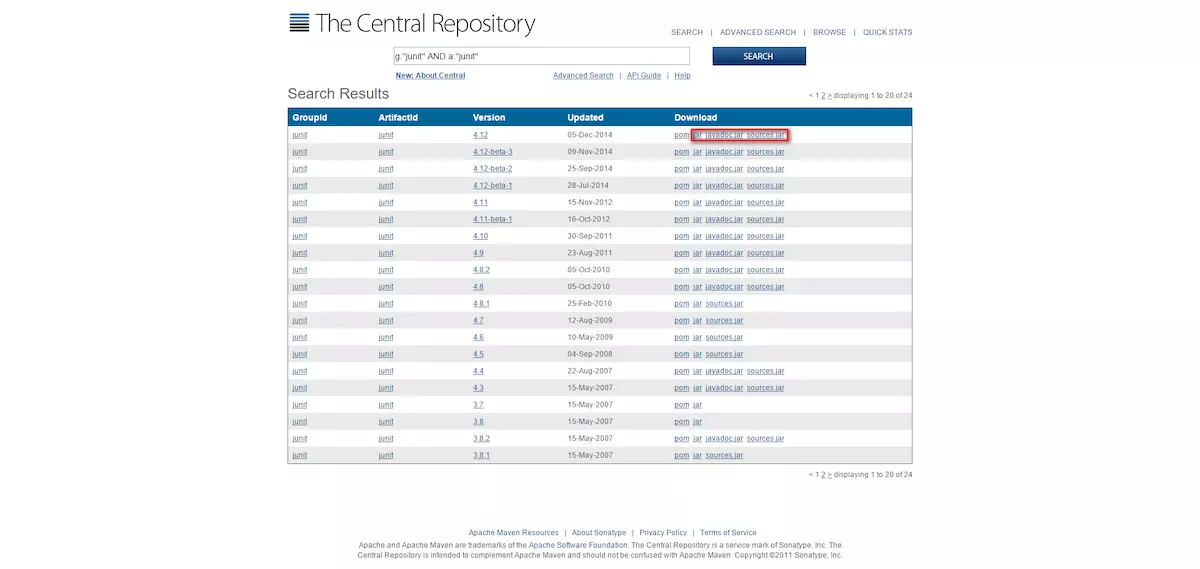Screen dimensions: 1200x569
Task: Download the pom for version 4.12
Action: coord(682,135)
